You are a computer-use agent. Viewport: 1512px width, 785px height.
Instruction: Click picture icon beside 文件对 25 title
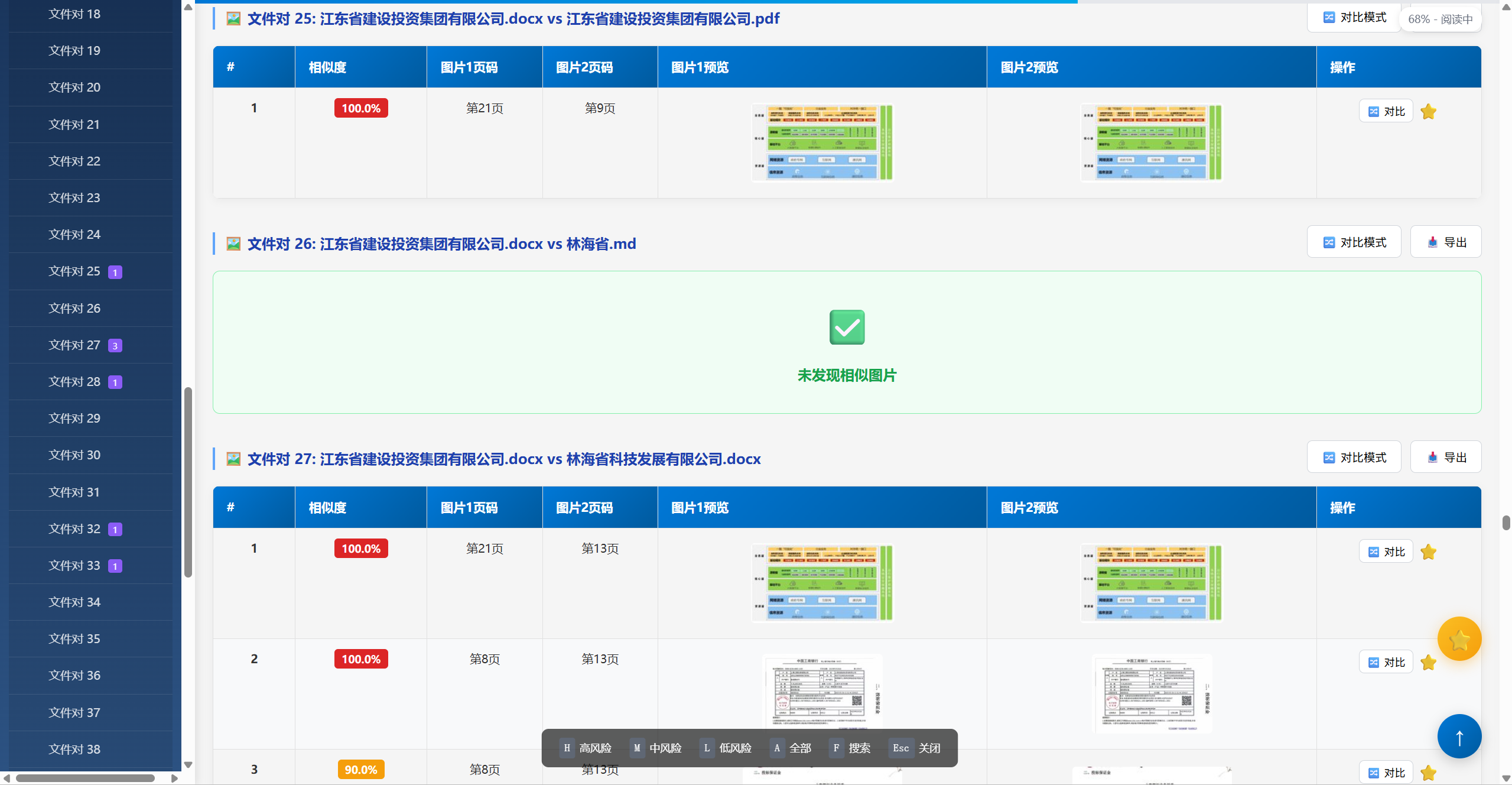point(233,19)
